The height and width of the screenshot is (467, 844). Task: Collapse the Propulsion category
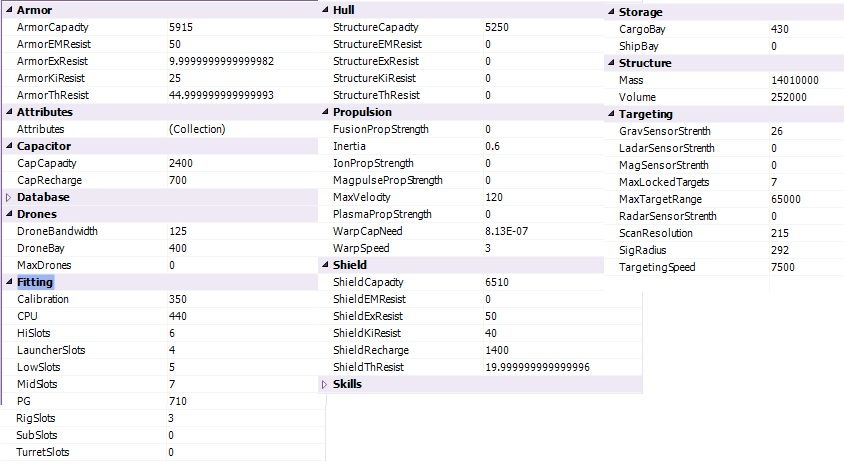(x=324, y=113)
